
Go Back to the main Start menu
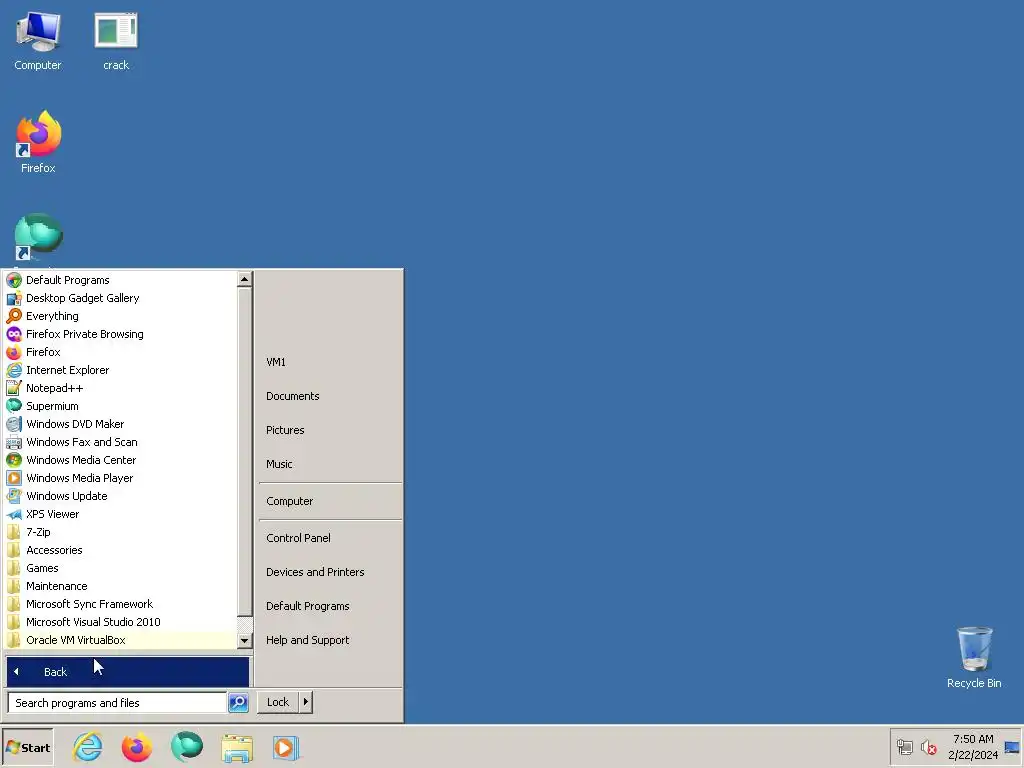coord(128,671)
